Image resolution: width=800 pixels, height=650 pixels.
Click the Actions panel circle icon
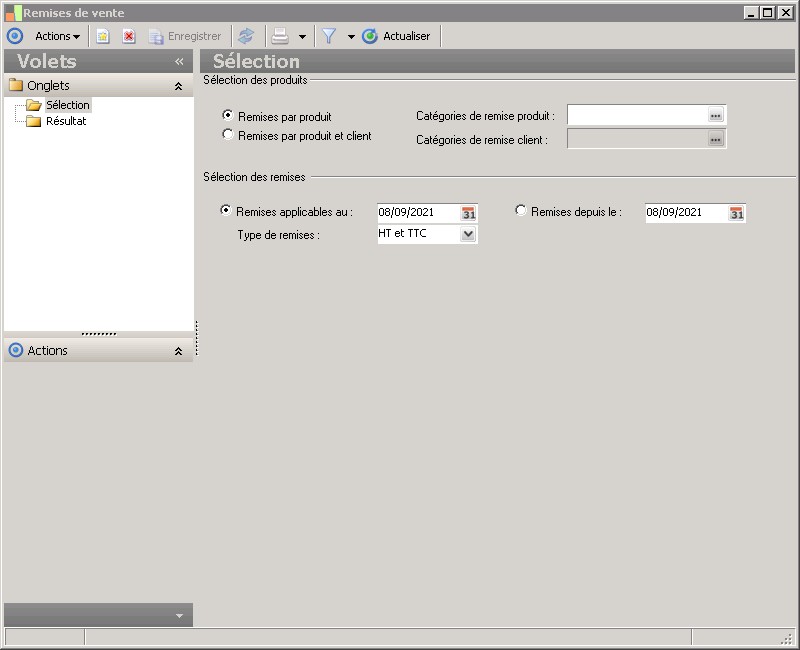coord(16,350)
